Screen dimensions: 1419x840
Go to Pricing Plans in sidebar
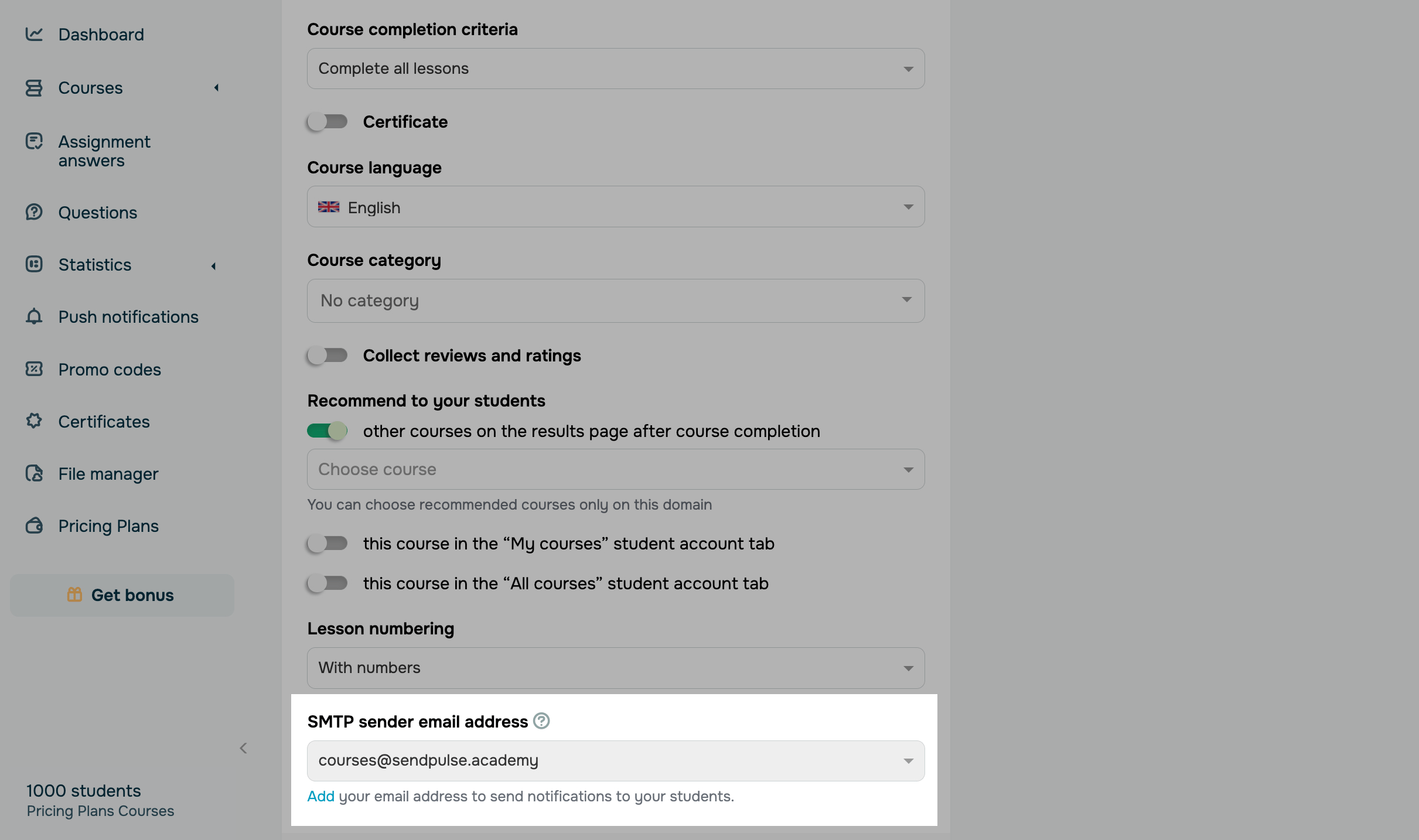[x=108, y=526]
